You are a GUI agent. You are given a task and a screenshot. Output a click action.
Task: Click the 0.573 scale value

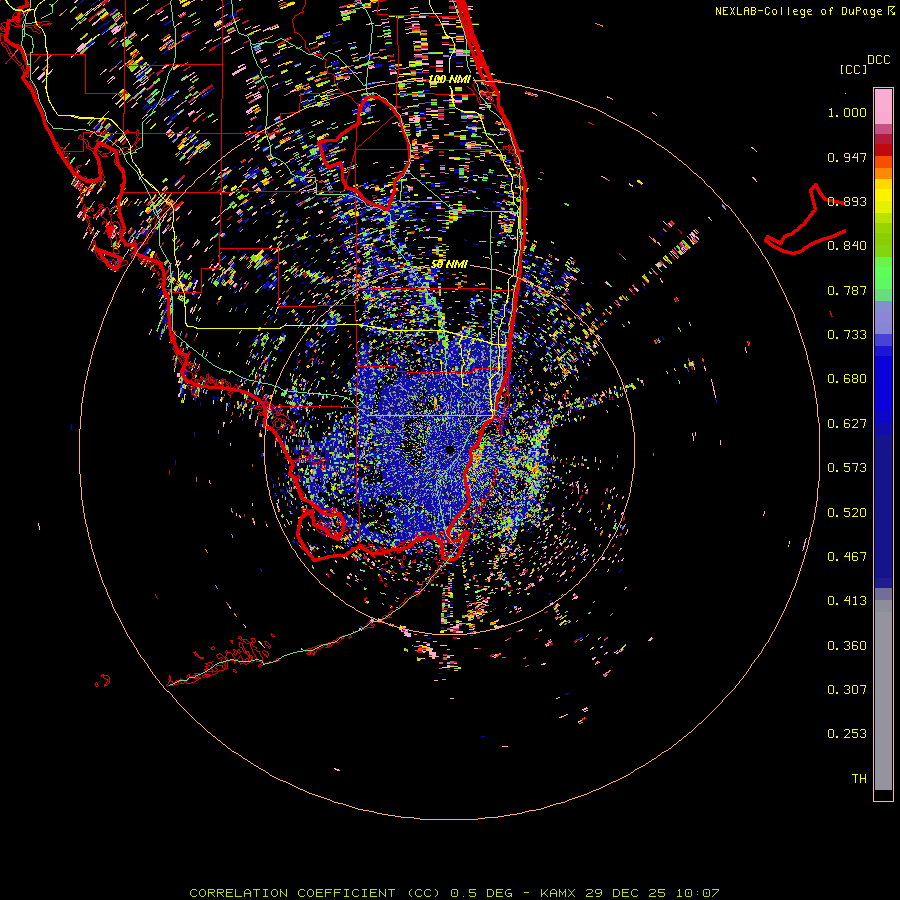coord(847,468)
